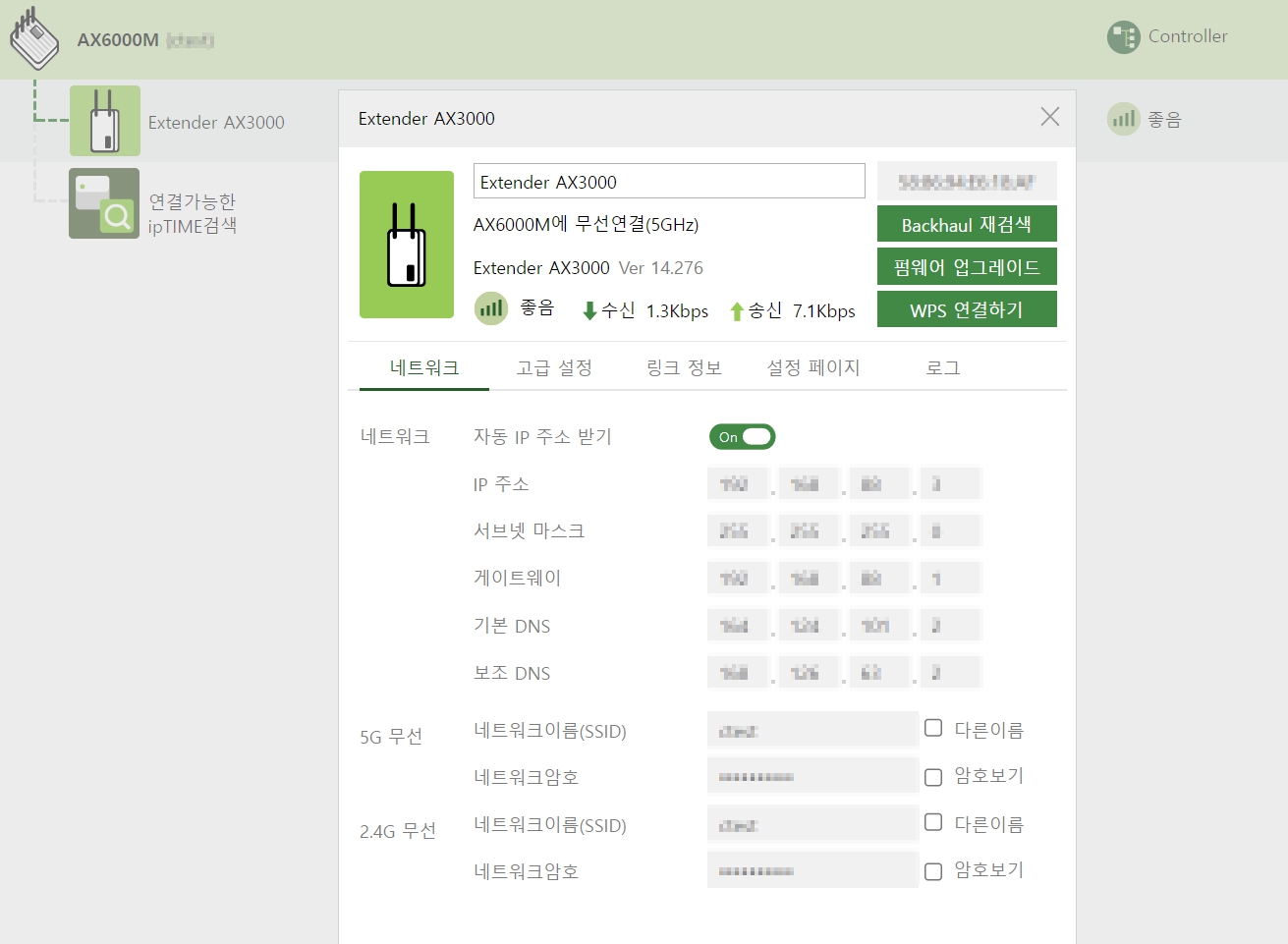
Task: Click the AX6000M router icon
Action: (x=35, y=38)
